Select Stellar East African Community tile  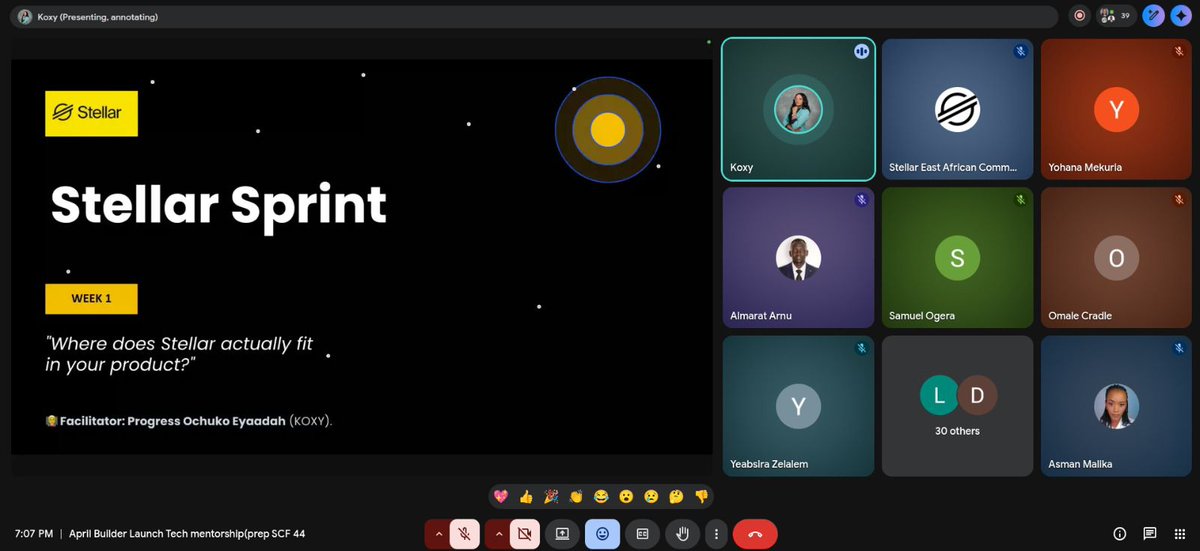[x=957, y=109]
